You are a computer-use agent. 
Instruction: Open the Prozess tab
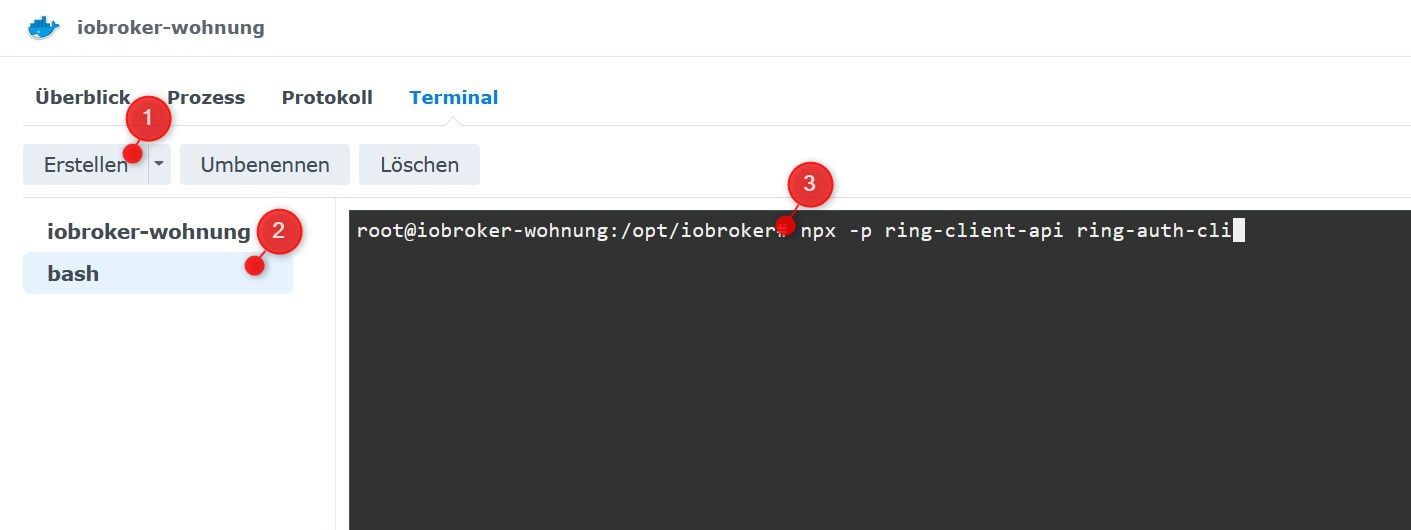(206, 98)
